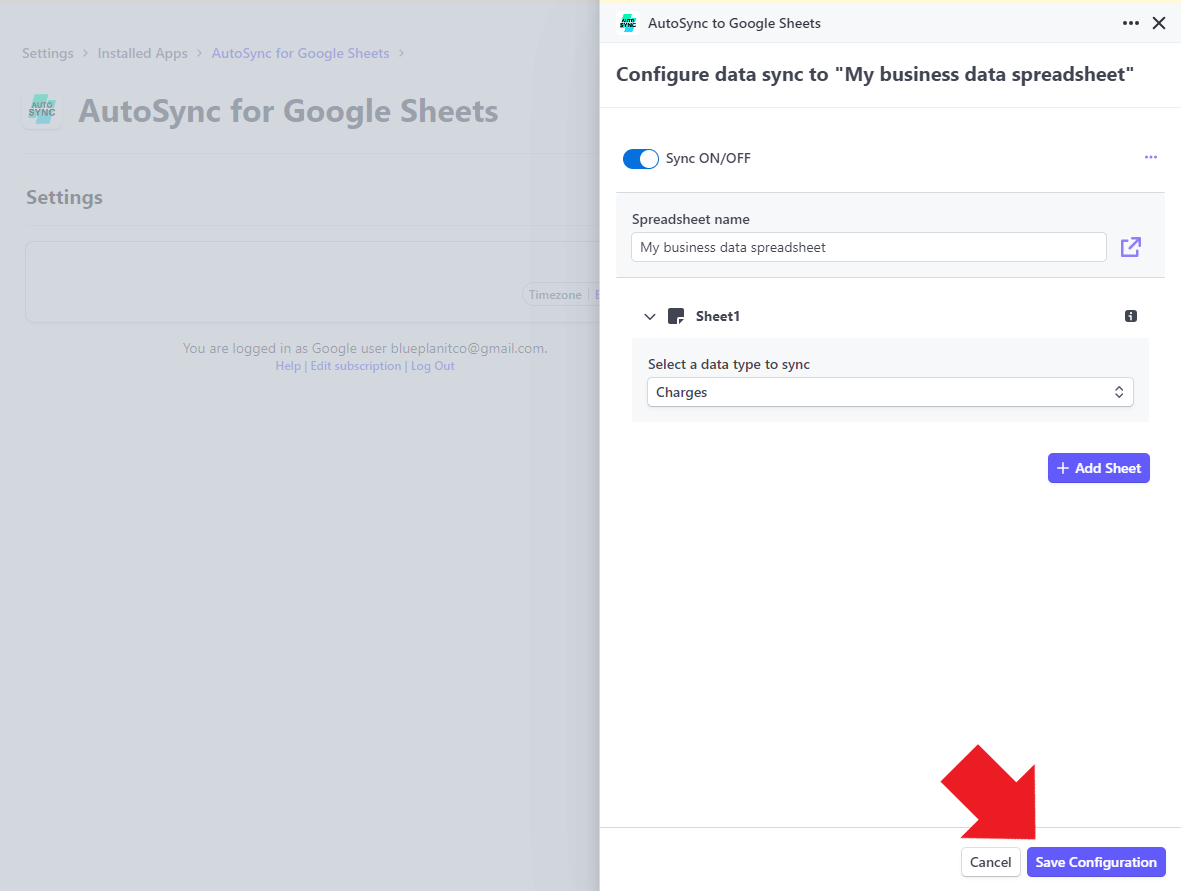1181x891 pixels.
Task: Click the Sheet1 label
Action: 718,316
